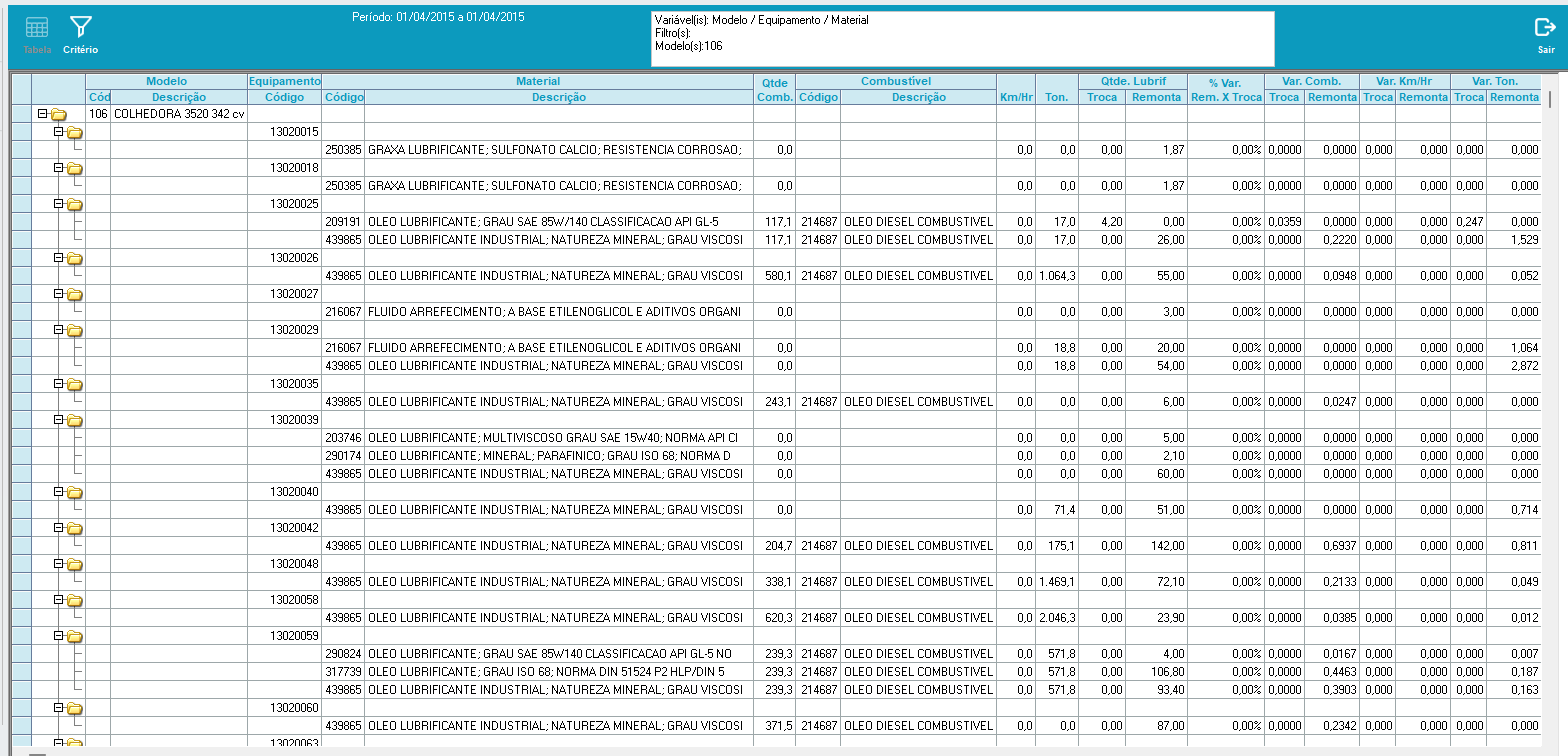Image resolution: width=1568 pixels, height=756 pixels.
Task: Select OLEO LUBRIFICANTE; MULTIVISCOSO GRAU SAE 15W40 row
Action: [558, 438]
